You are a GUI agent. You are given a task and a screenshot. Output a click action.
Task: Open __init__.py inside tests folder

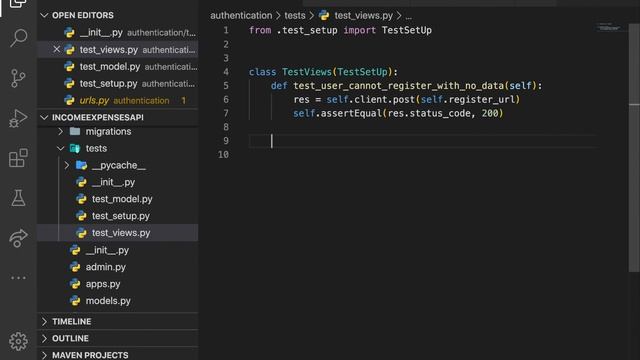(118, 182)
